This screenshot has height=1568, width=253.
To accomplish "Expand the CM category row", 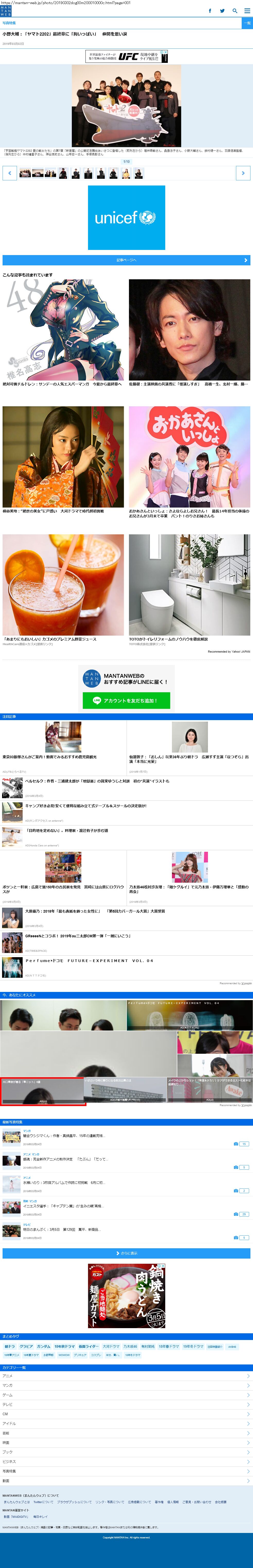I will 127,1414.
